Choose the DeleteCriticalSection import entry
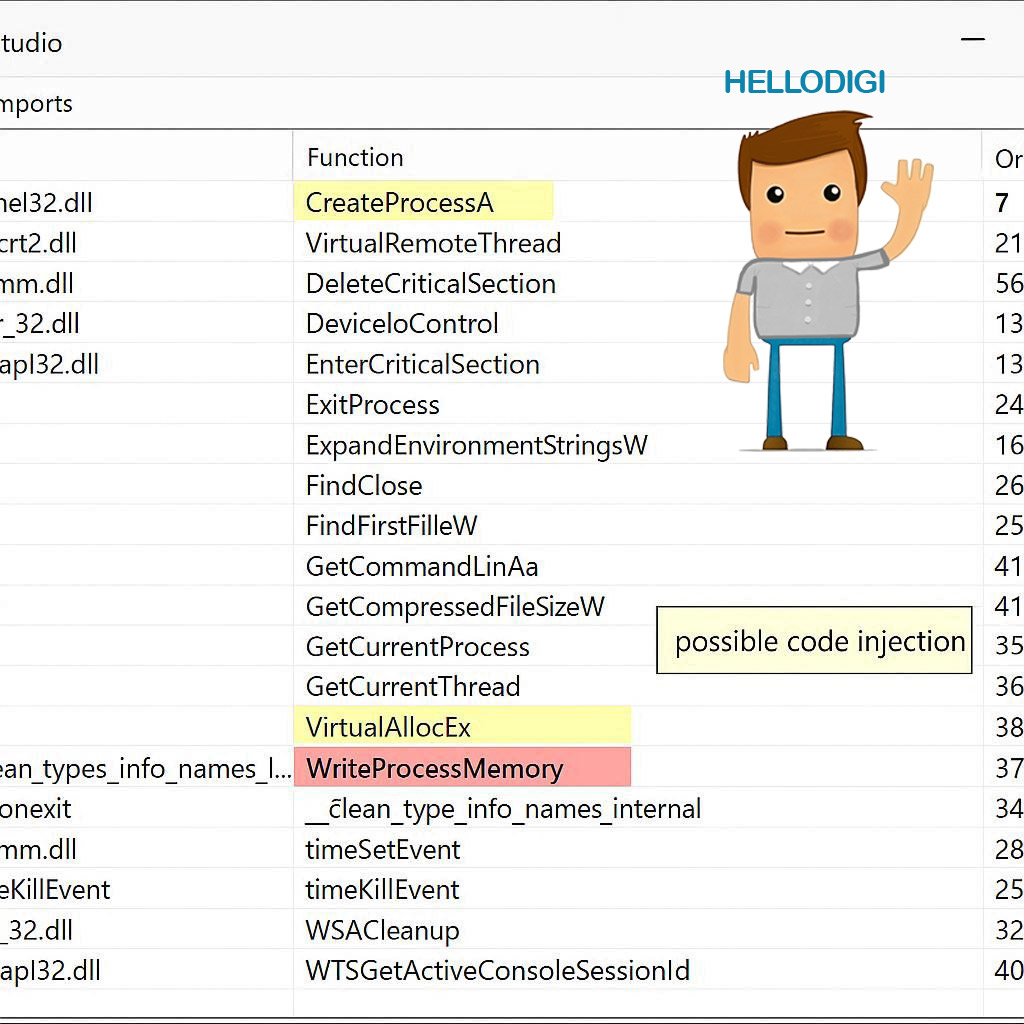 click(x=430, y=283)
